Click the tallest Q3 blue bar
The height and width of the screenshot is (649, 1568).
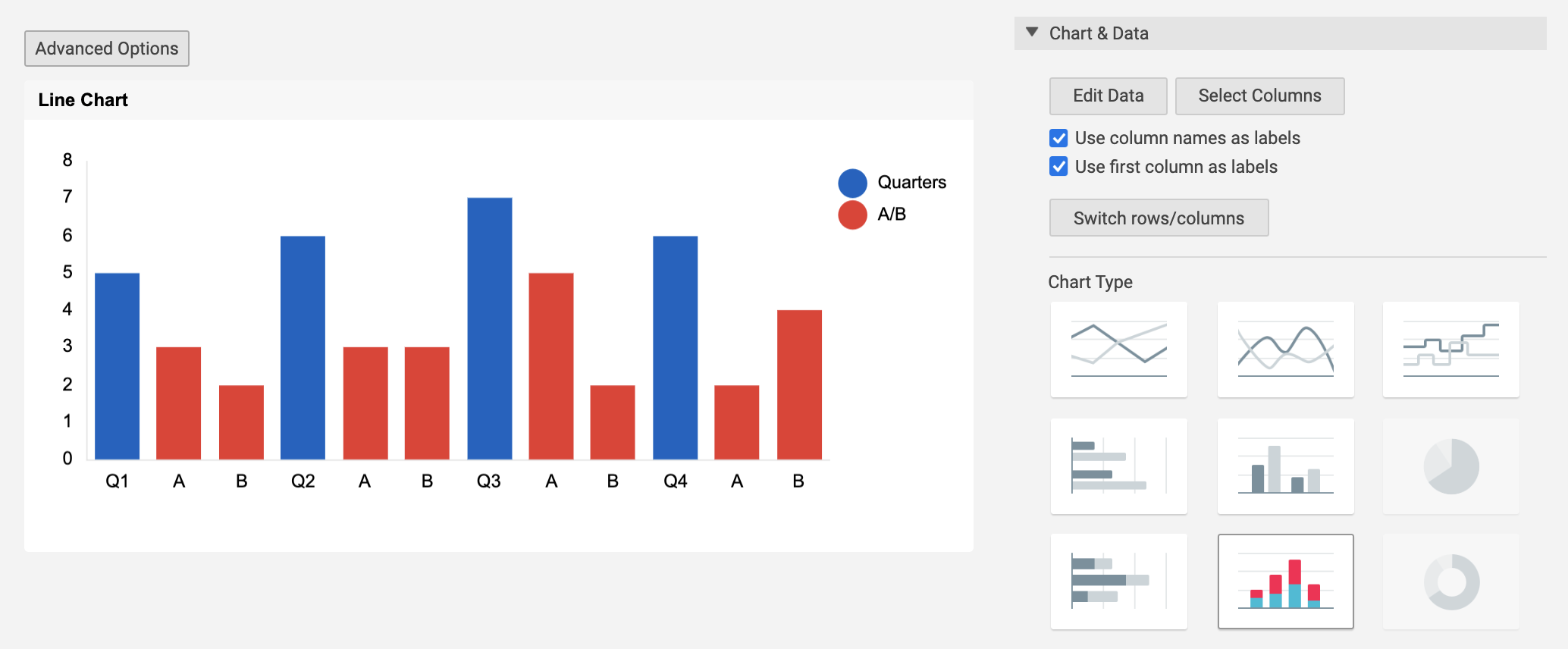(x=489, y=326)
